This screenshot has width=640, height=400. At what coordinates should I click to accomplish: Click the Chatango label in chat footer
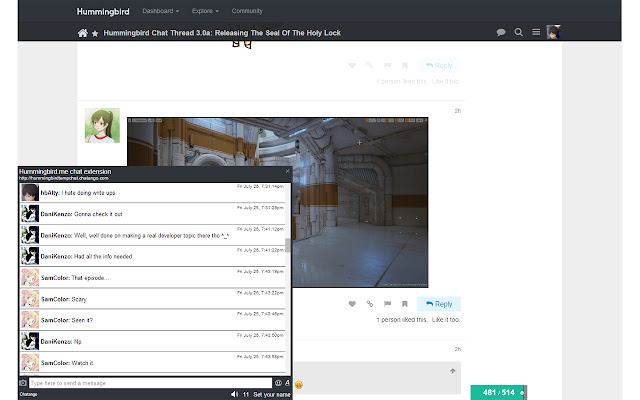pyautogui.click(x=28, y=394)
